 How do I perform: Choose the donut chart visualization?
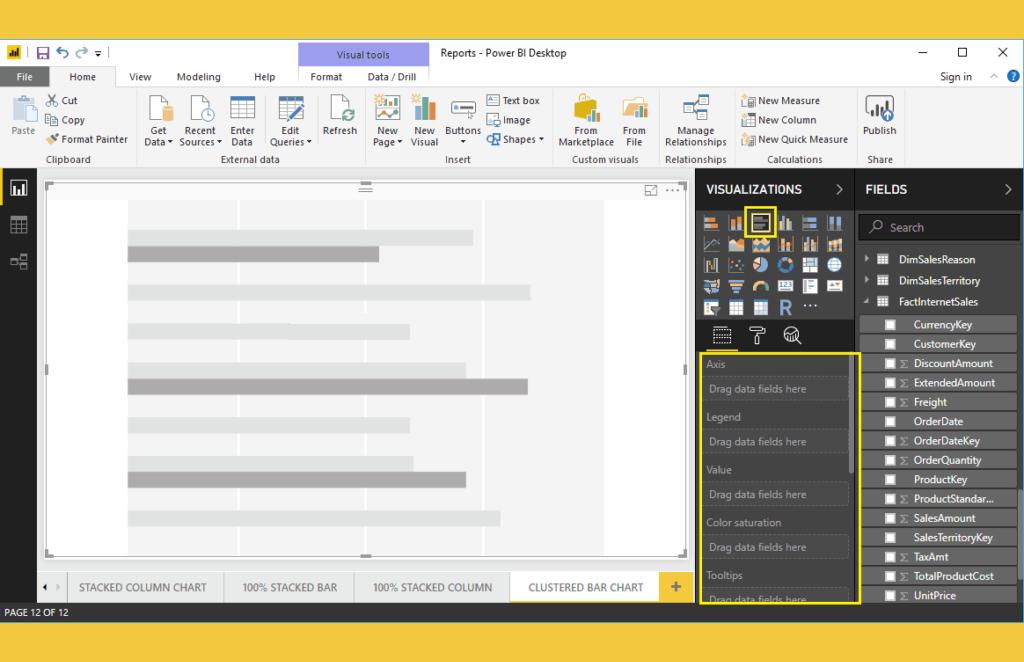tap(786, 265)
